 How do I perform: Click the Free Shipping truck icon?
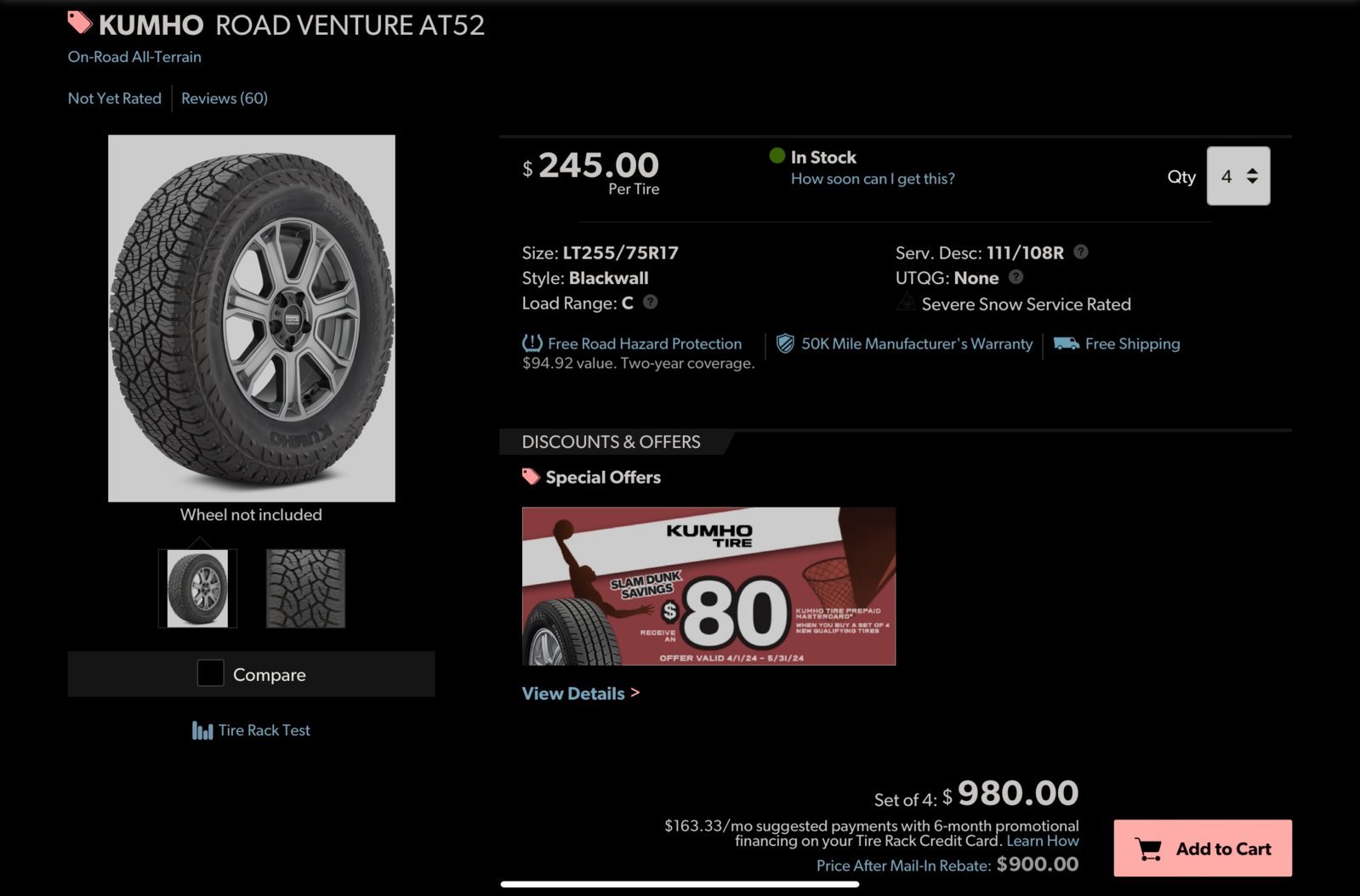1067,343
